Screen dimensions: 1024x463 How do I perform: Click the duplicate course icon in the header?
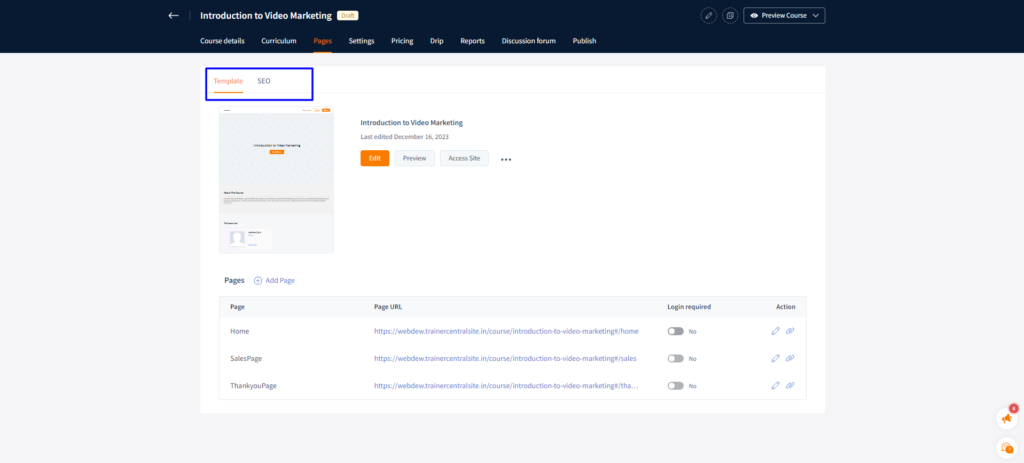coord(730,15)
